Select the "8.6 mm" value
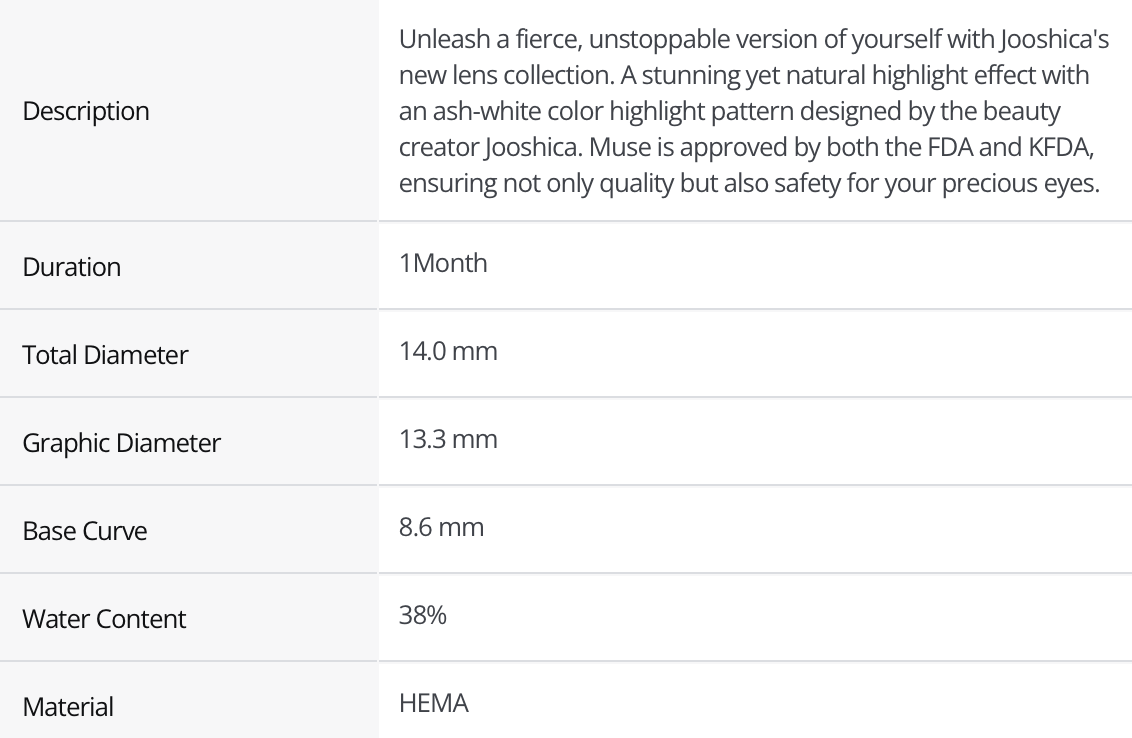Viewport: 1132px width, 738px height. (442, 527)
